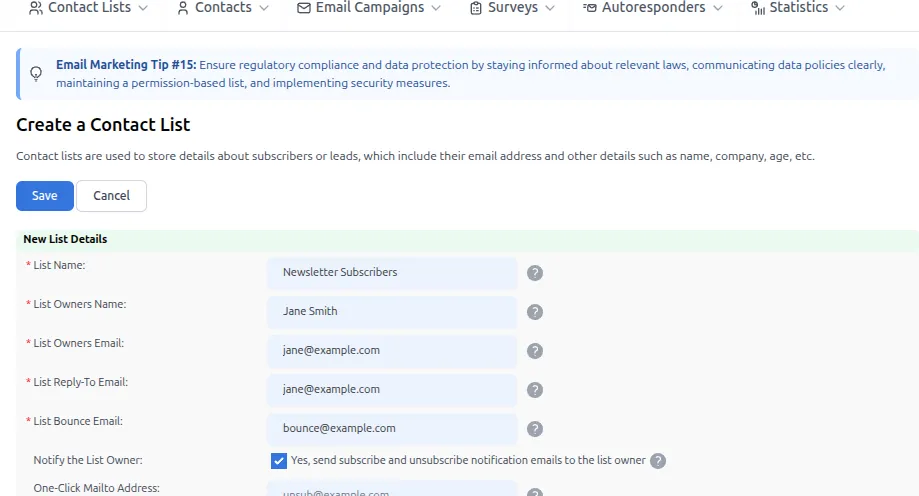Click the Statistics chart icon
919x496 pixels.
point(758,8)
